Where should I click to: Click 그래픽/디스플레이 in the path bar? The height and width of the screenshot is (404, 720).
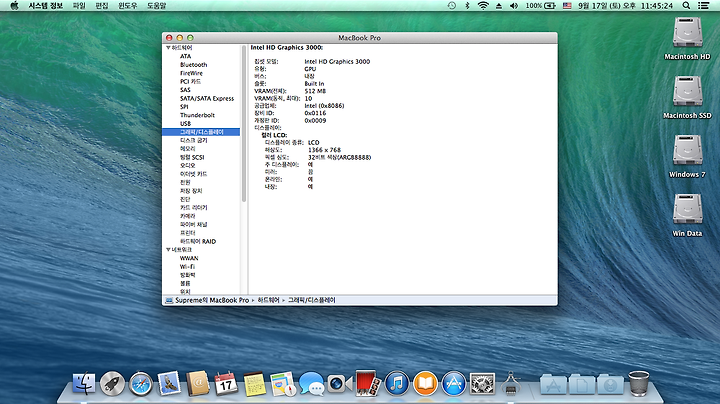click(311, 300)
